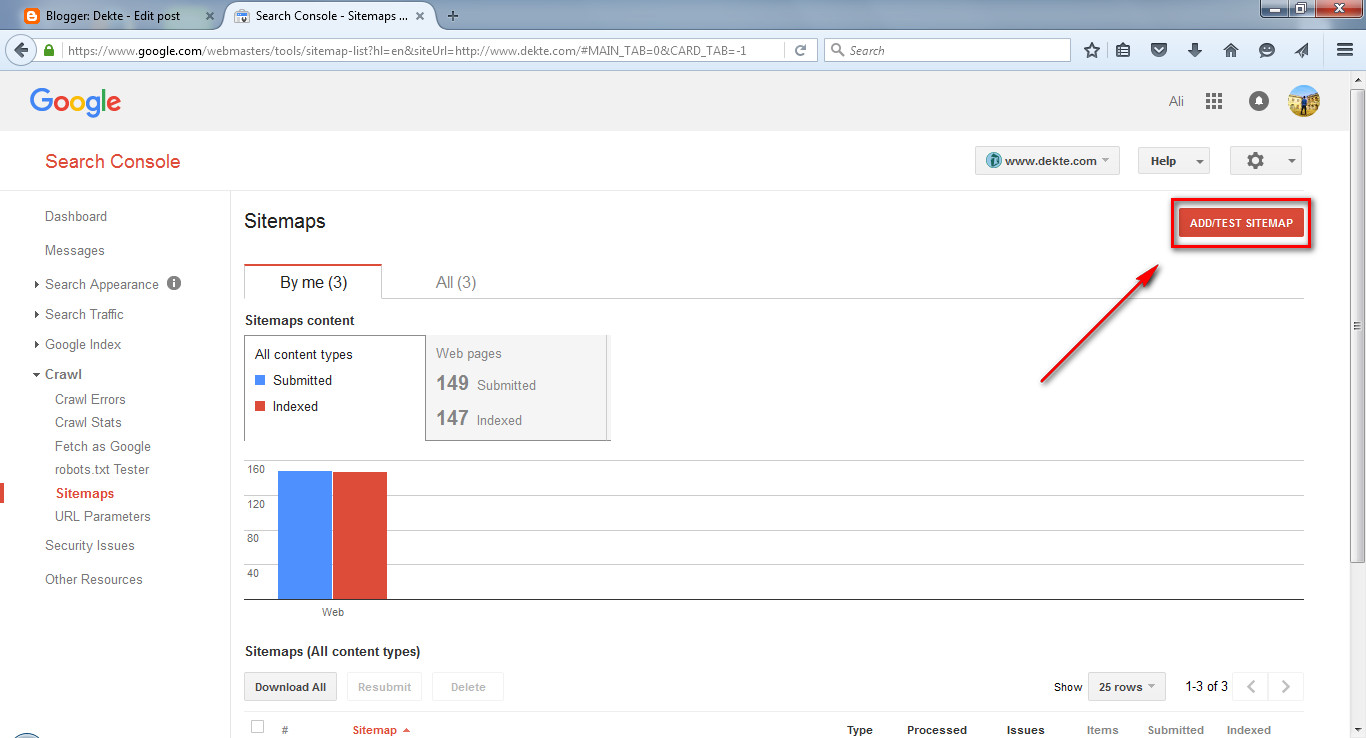Collapse the Crawl section
1366x738 pixels.
pos(37,375)
